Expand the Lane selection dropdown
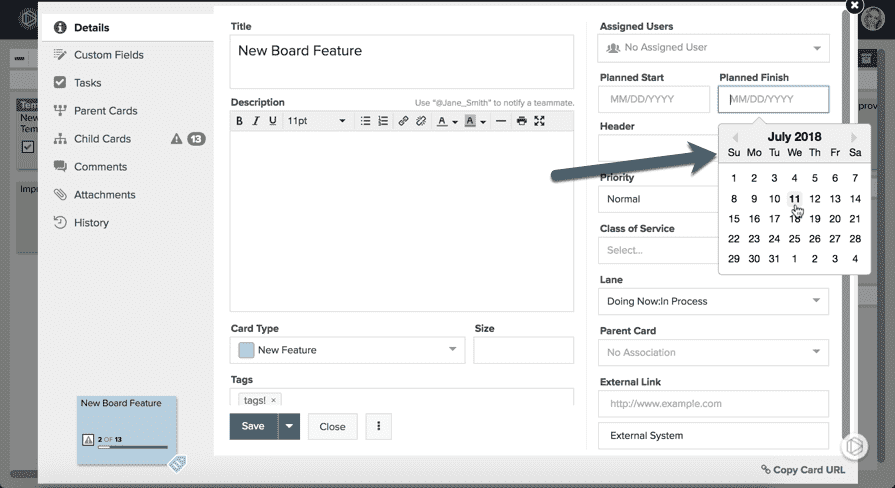895x488 pixels. pos(713,301)
